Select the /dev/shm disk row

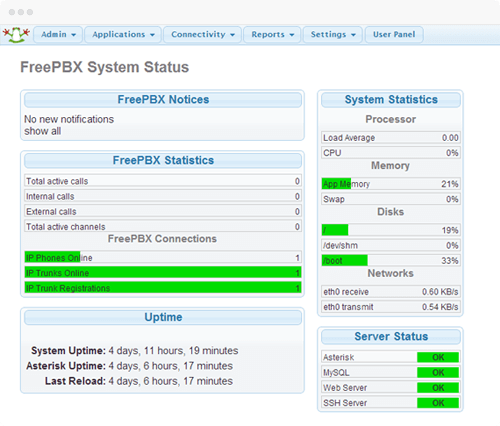[x=391, y=245]
